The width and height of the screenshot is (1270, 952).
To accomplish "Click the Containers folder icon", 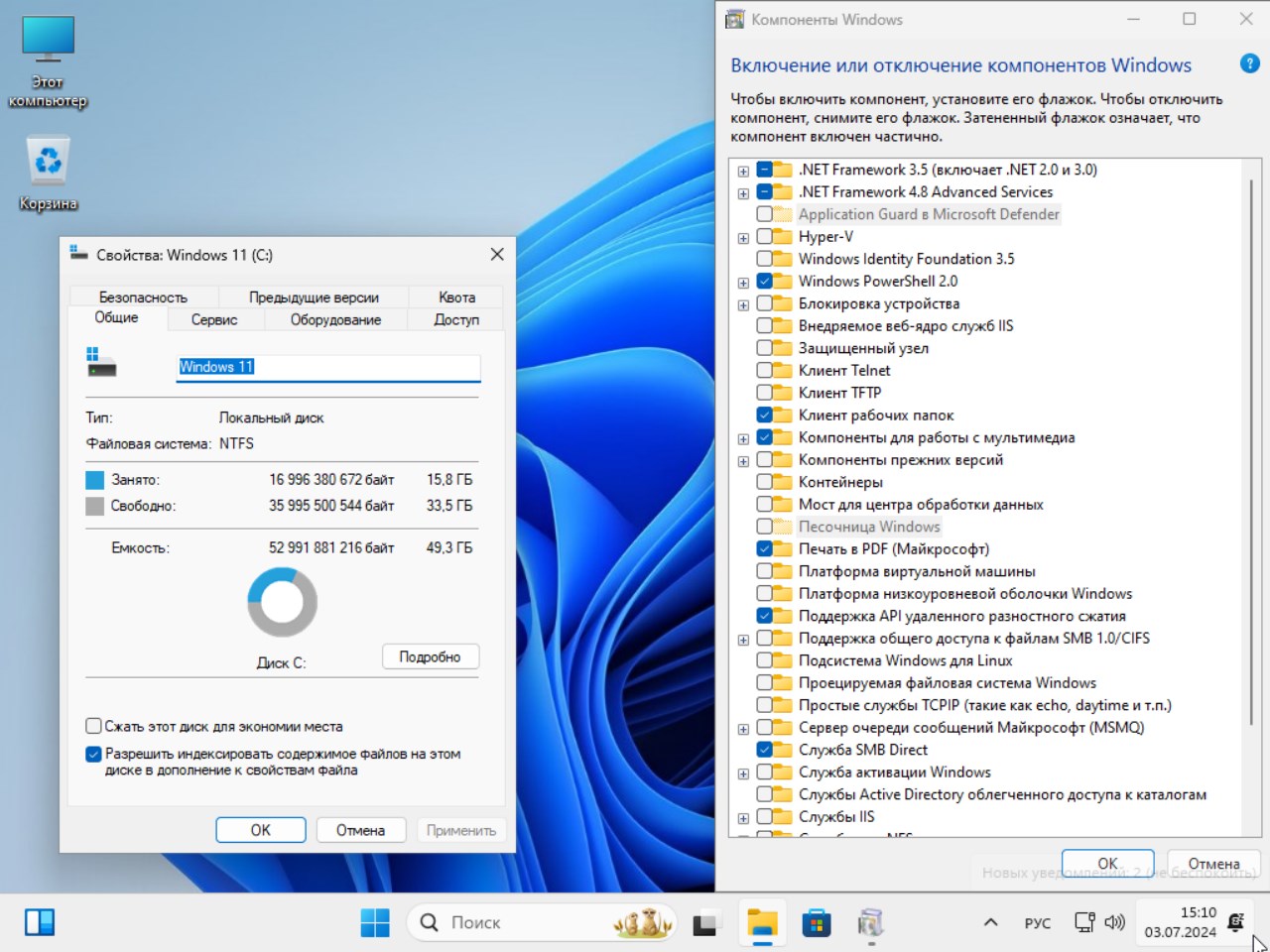I will [x=783, y=482].
